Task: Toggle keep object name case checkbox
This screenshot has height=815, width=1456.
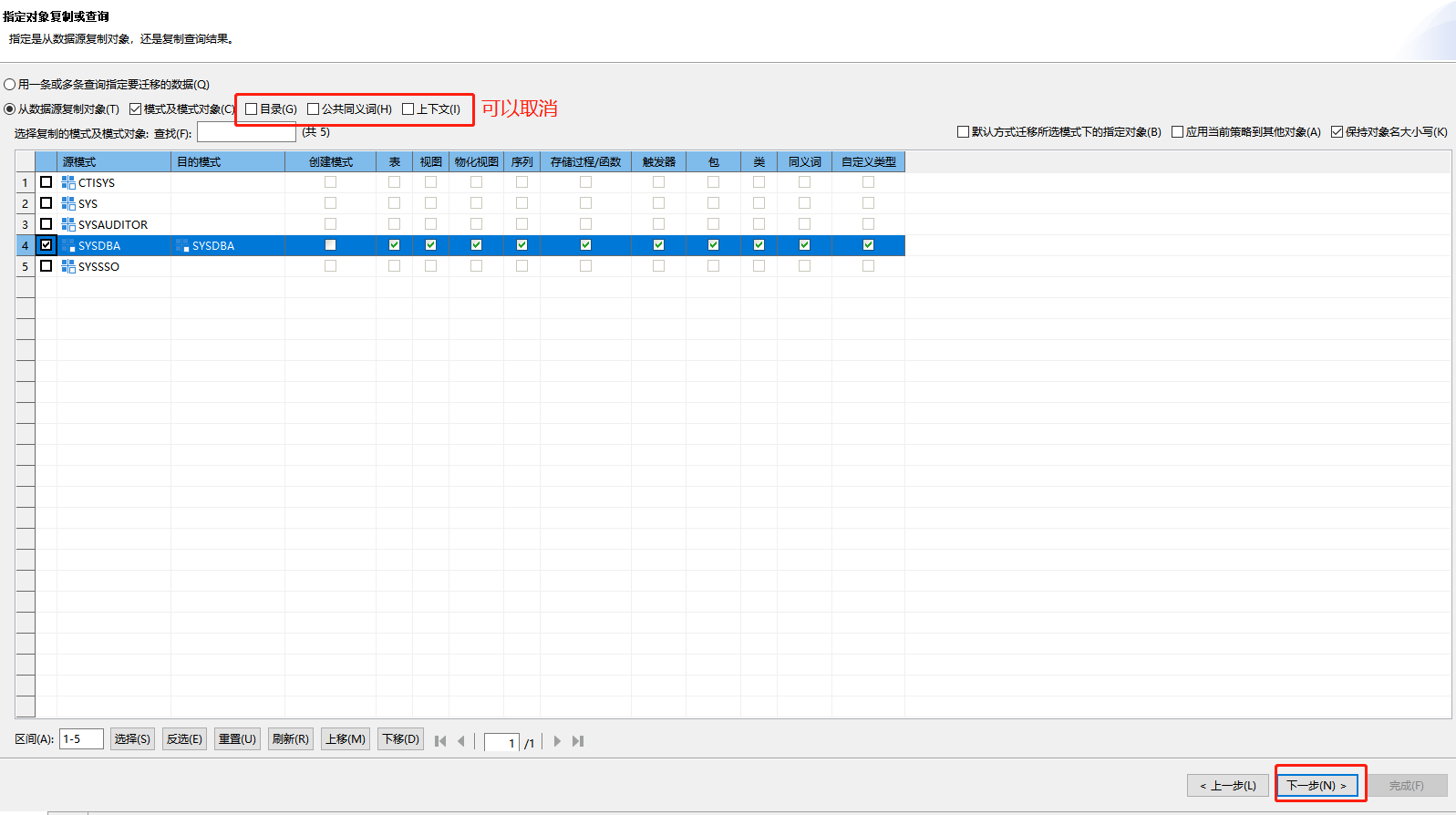Action: click(1337, 131)
